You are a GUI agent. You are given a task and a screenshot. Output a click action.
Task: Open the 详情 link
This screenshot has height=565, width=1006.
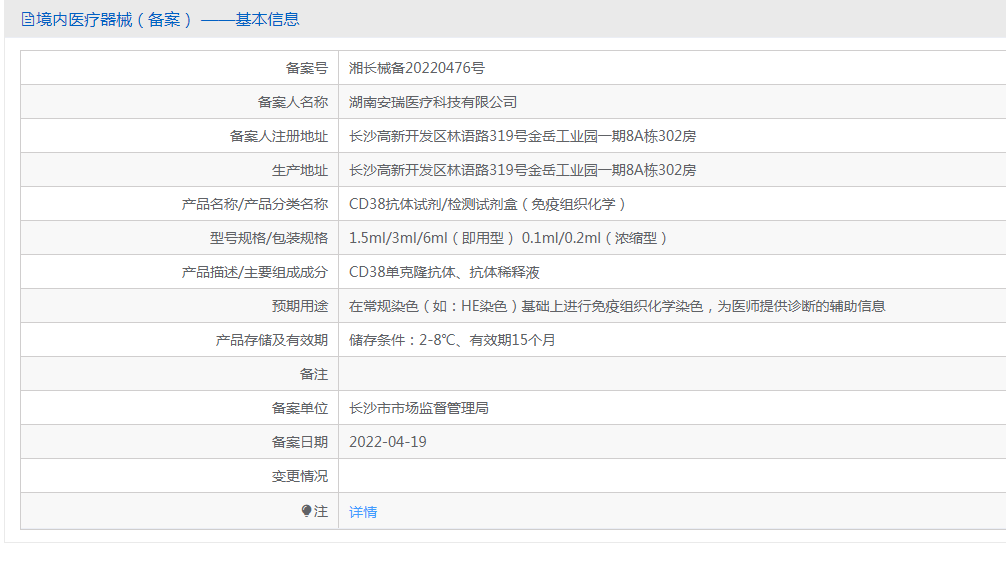pyautogui.click(x=363, y=512)
